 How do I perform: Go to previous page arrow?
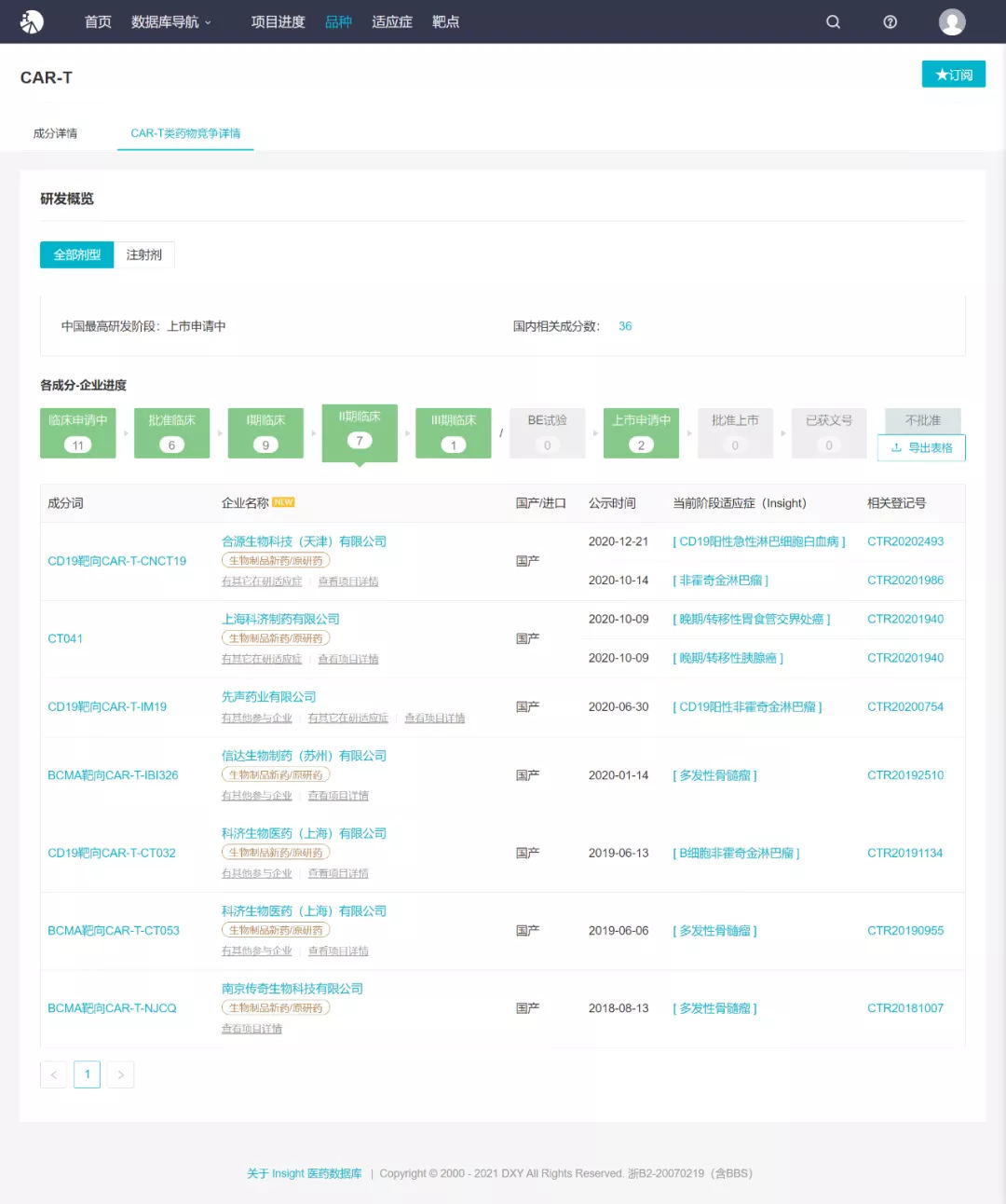click(x=54, y=1074)
